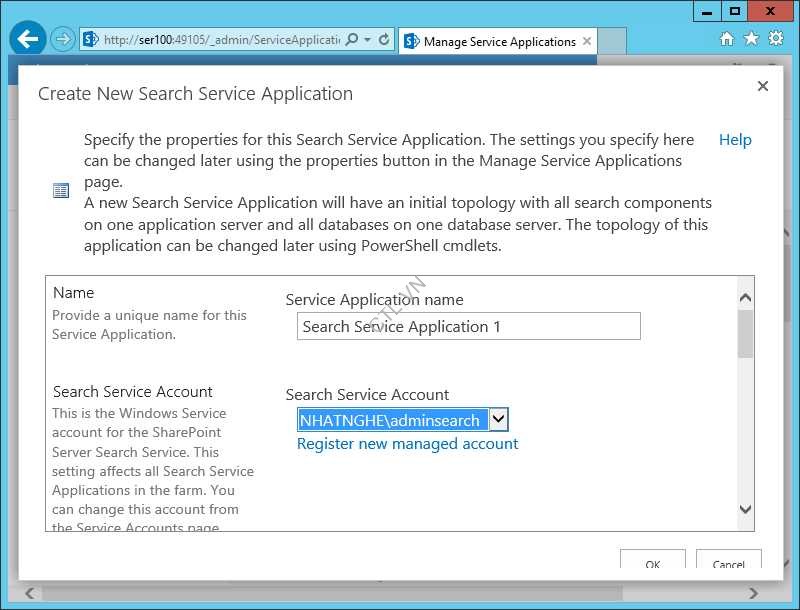The image size is (800, 610).
Task: Click the horizontal scrollbar left arrow
Action: [x=30, y=593]
